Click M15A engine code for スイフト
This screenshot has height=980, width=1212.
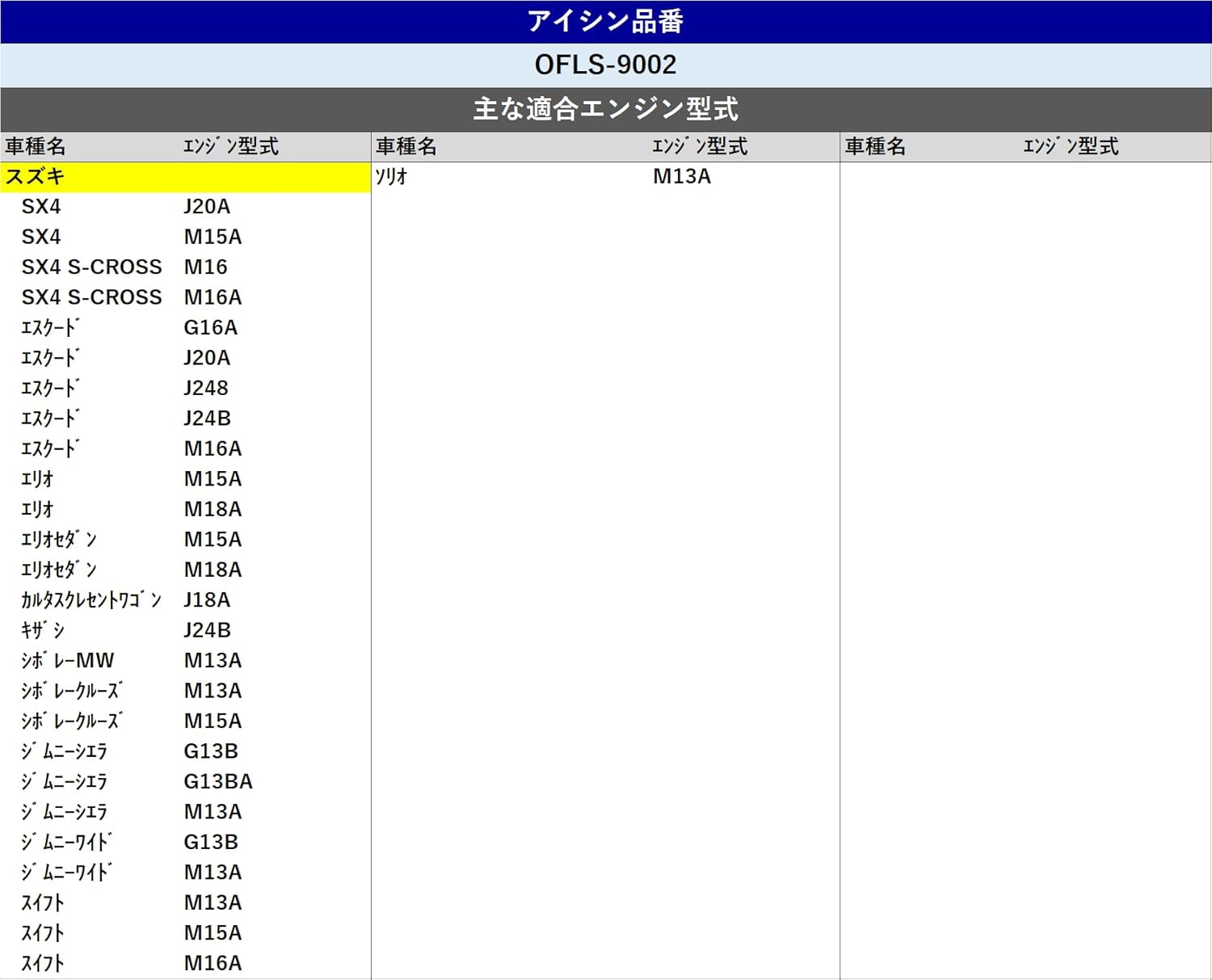(x=213, y=933)
